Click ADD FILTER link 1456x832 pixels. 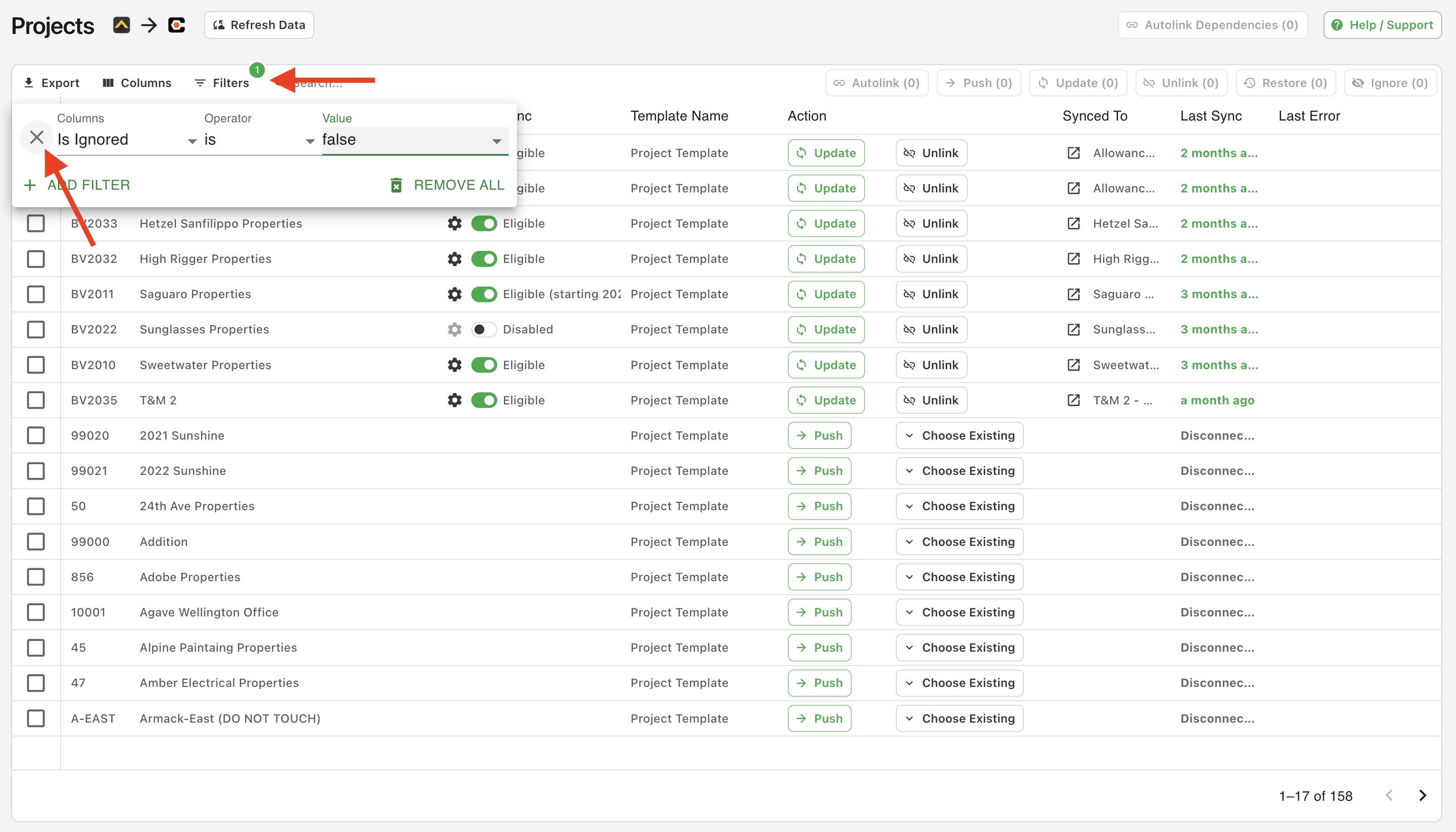[x=78, y=184]
